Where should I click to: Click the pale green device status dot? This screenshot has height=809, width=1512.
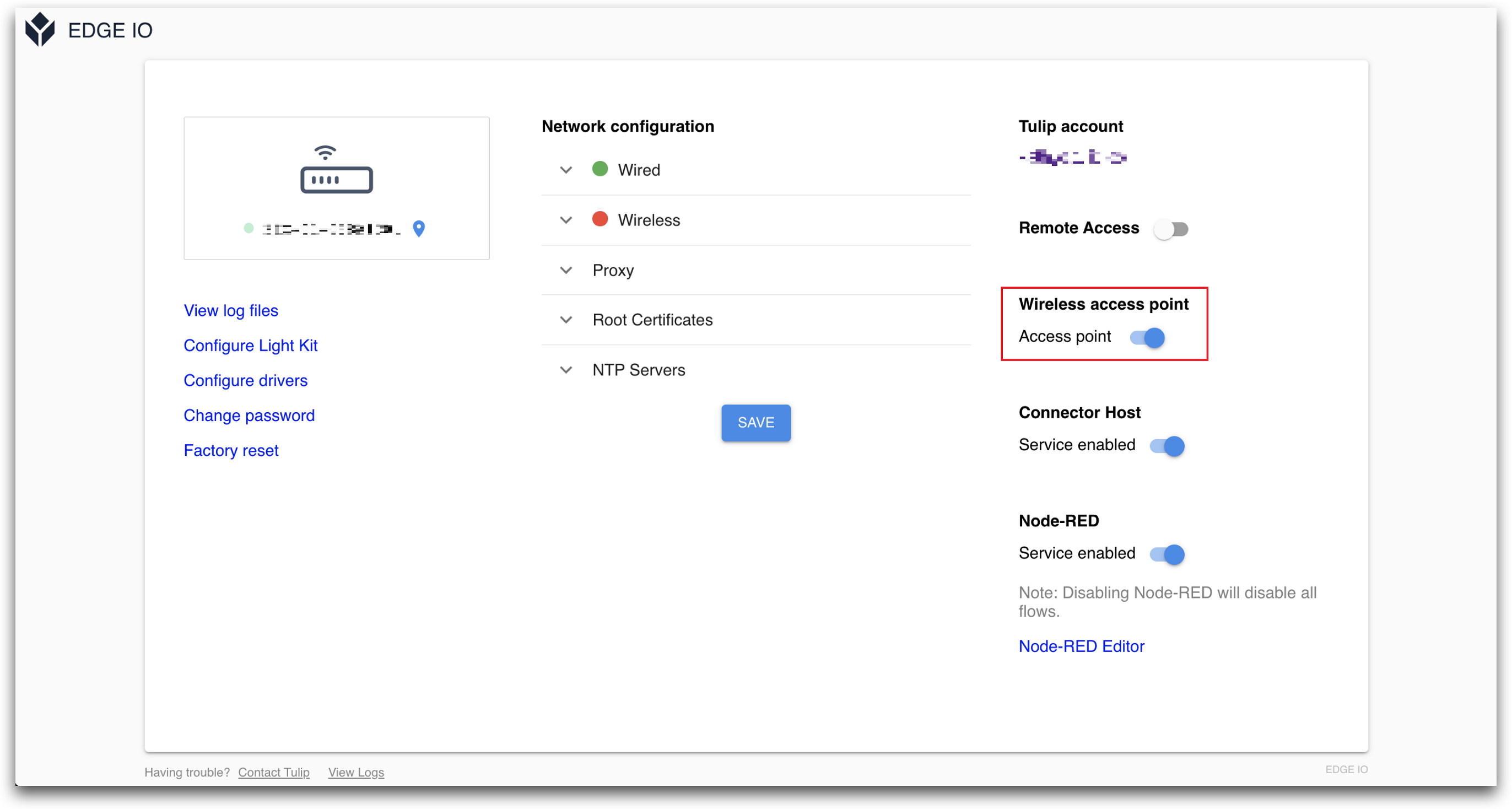(x=249, y=228)
